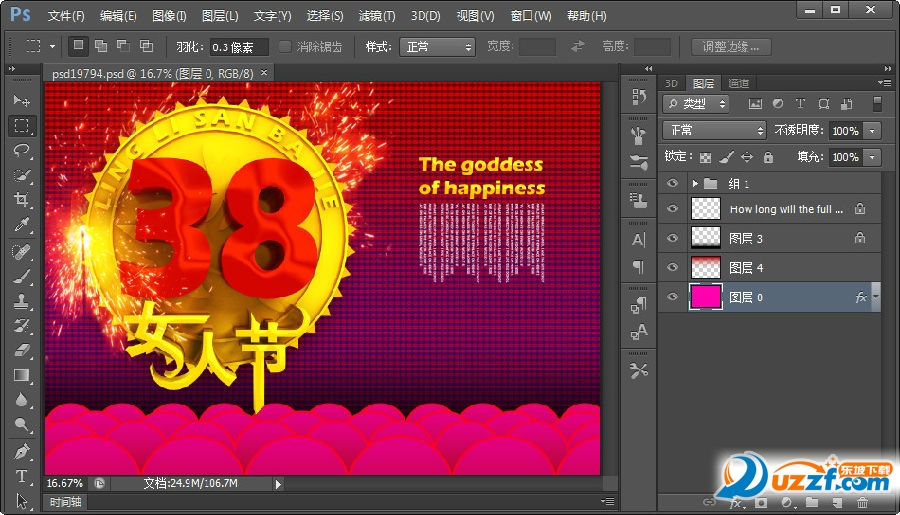The width and height of the screenshot is (900, 515).
Task: Open the 样式 style dropdown
Action: click(x=437, y=47)
